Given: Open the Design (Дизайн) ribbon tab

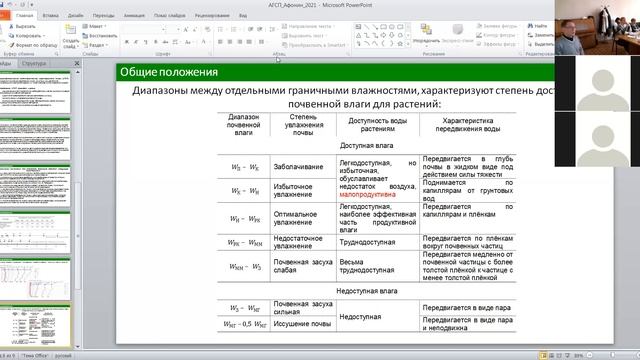Looking at the screenshot, I should point(76,16).
